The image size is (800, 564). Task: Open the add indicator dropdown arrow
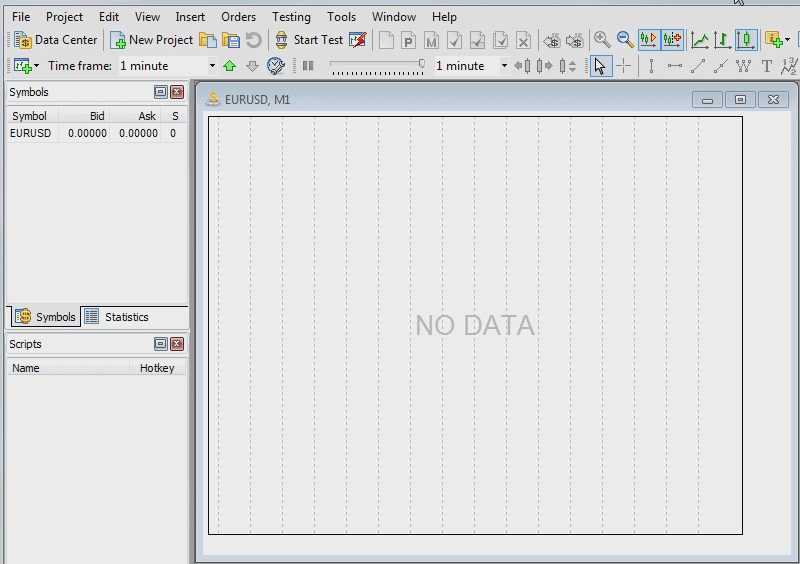(788, 40)
